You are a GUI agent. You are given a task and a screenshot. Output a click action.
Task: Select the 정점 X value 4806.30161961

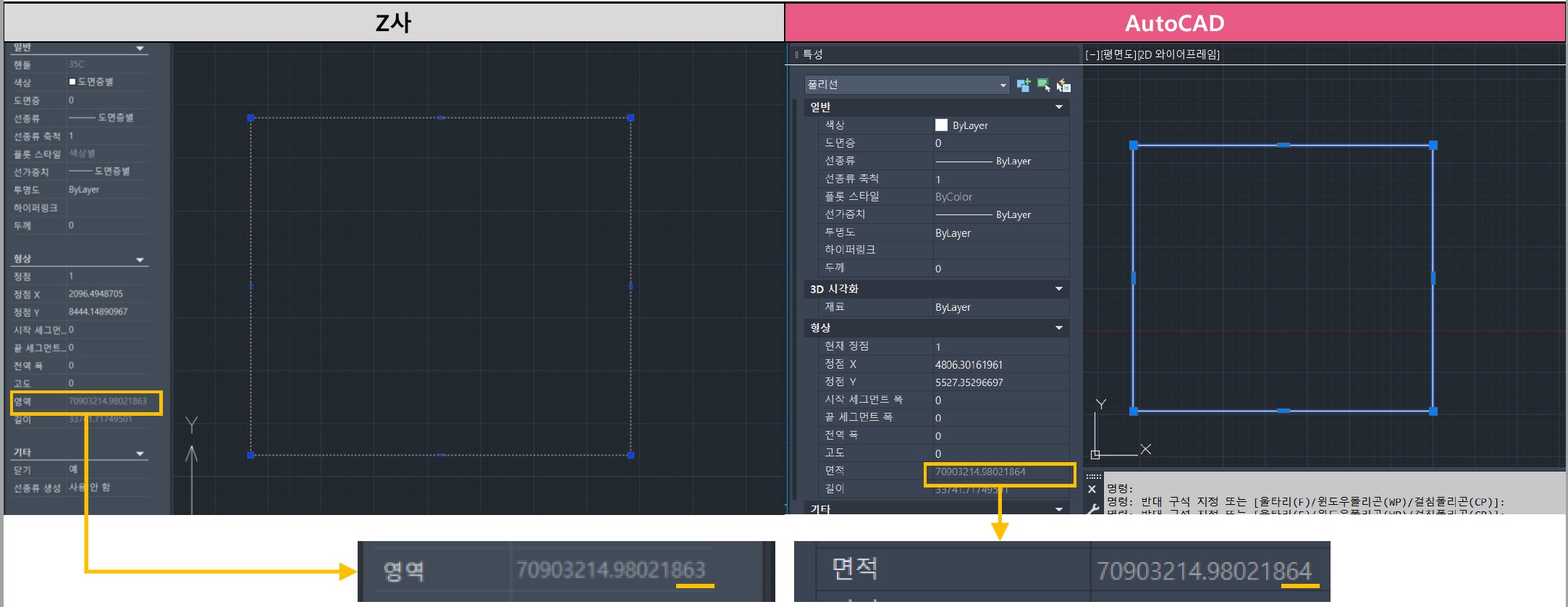tap(969, 364)
